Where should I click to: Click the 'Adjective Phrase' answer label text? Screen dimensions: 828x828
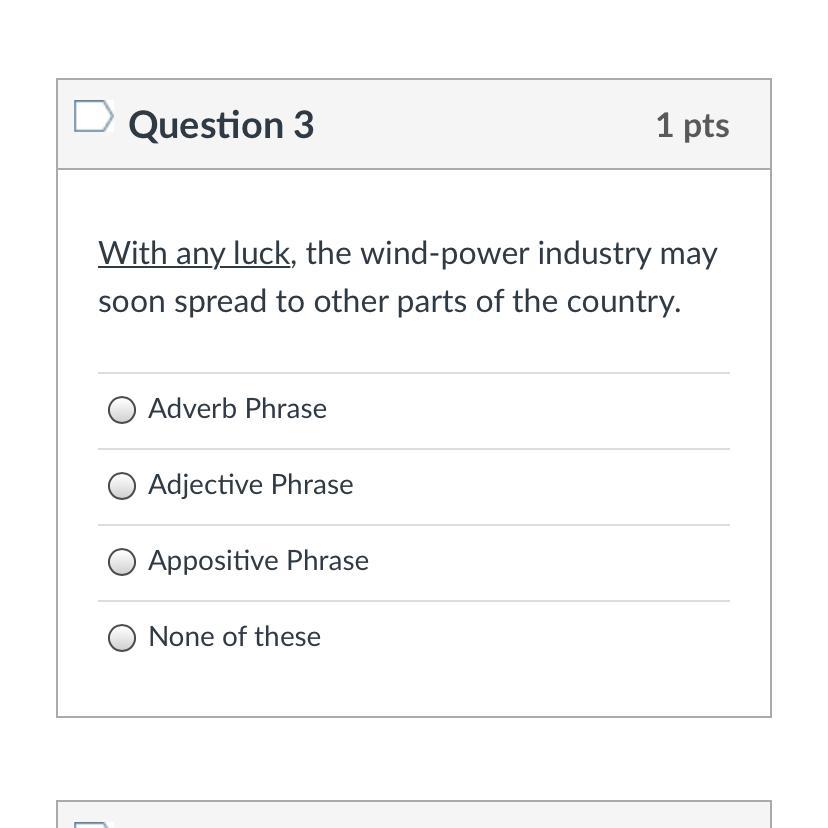[250, 485]
